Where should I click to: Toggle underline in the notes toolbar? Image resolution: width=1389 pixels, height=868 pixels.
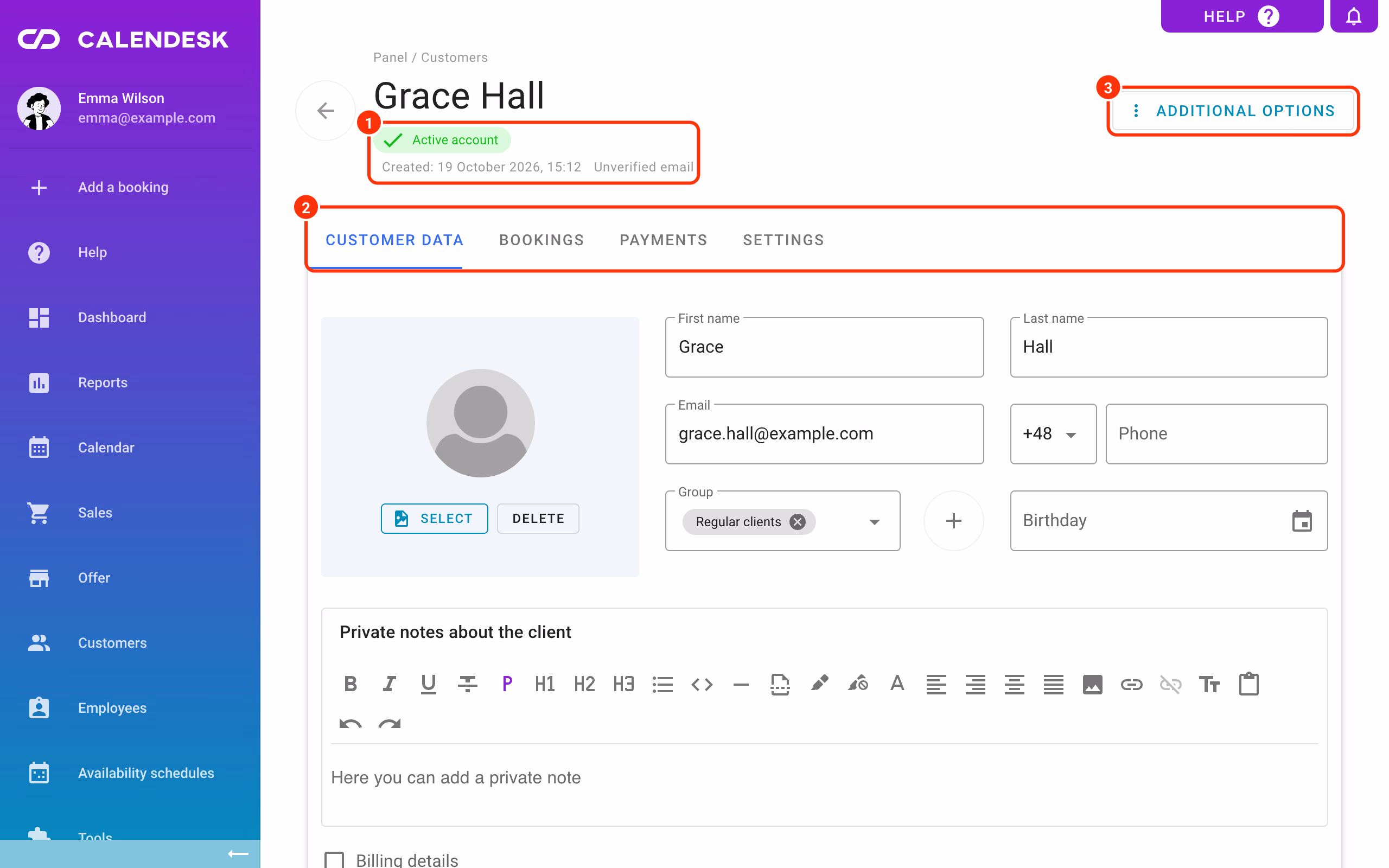(x=428, y=684)
